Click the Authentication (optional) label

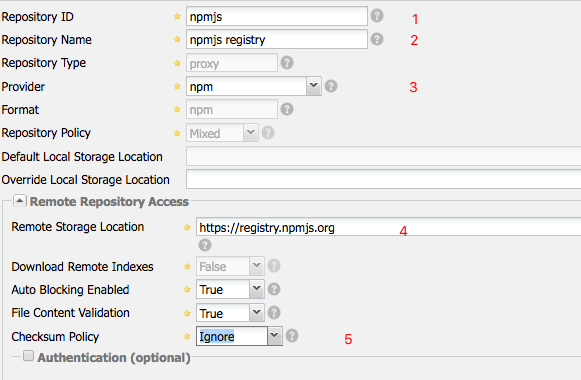point(114,357)
